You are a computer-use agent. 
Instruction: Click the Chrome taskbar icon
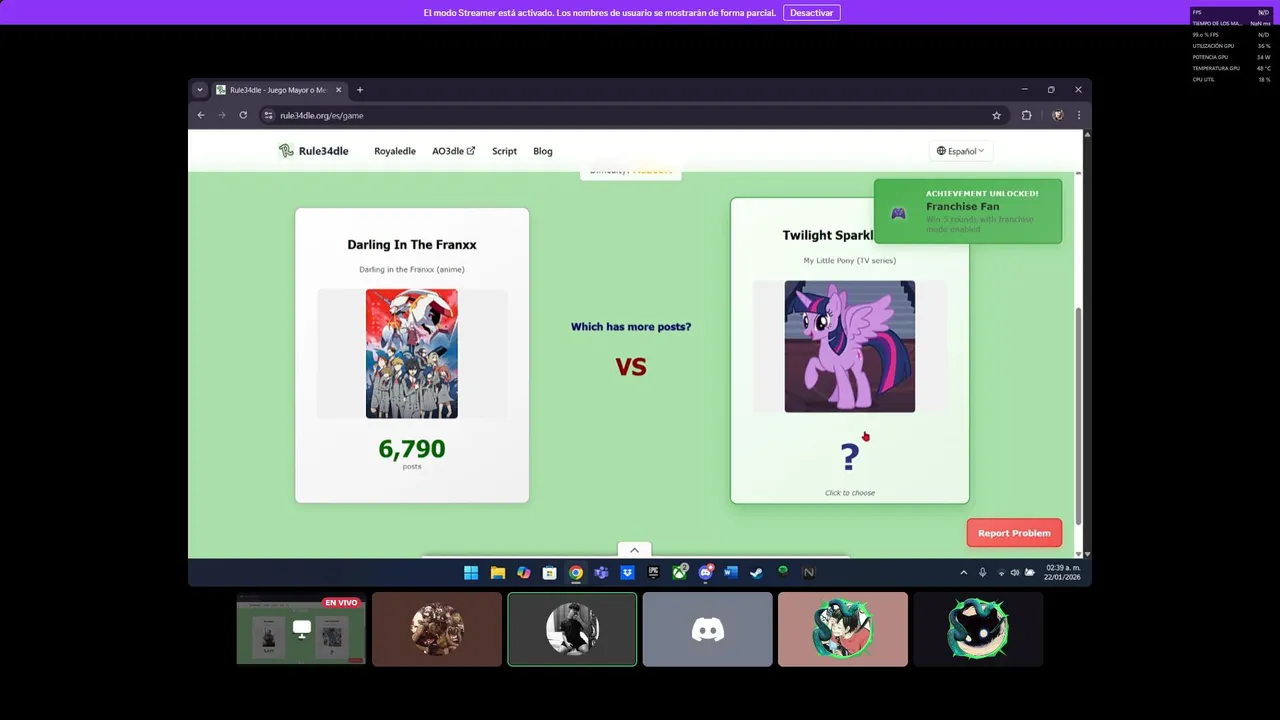[x=575, y=573]
